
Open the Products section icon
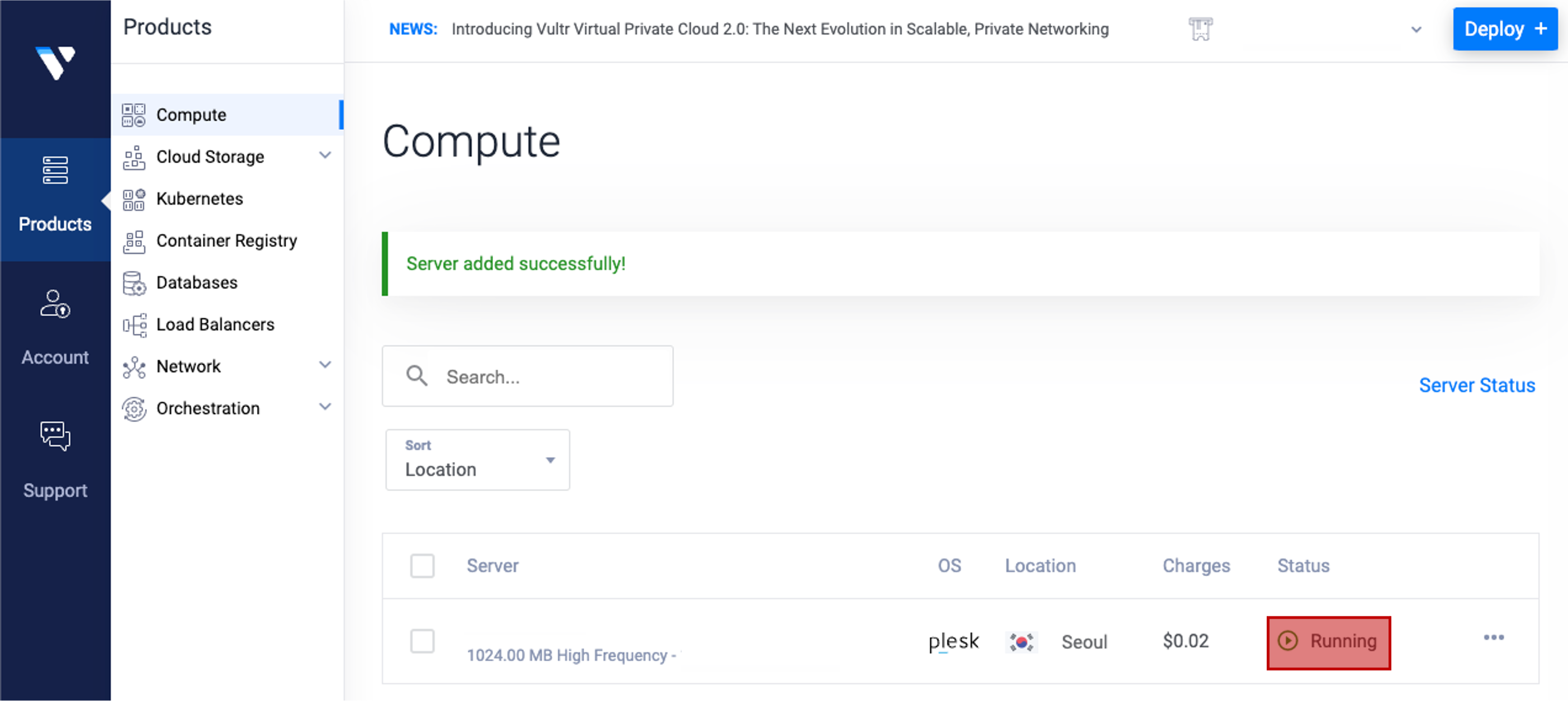[x=55, y=171]
